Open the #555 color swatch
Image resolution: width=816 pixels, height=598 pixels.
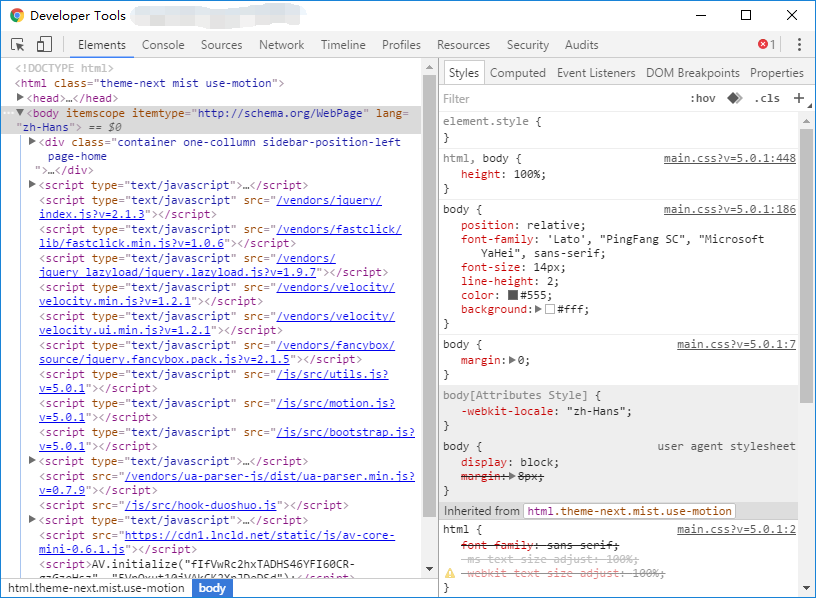pyautogui.click(x=513, y=295)
